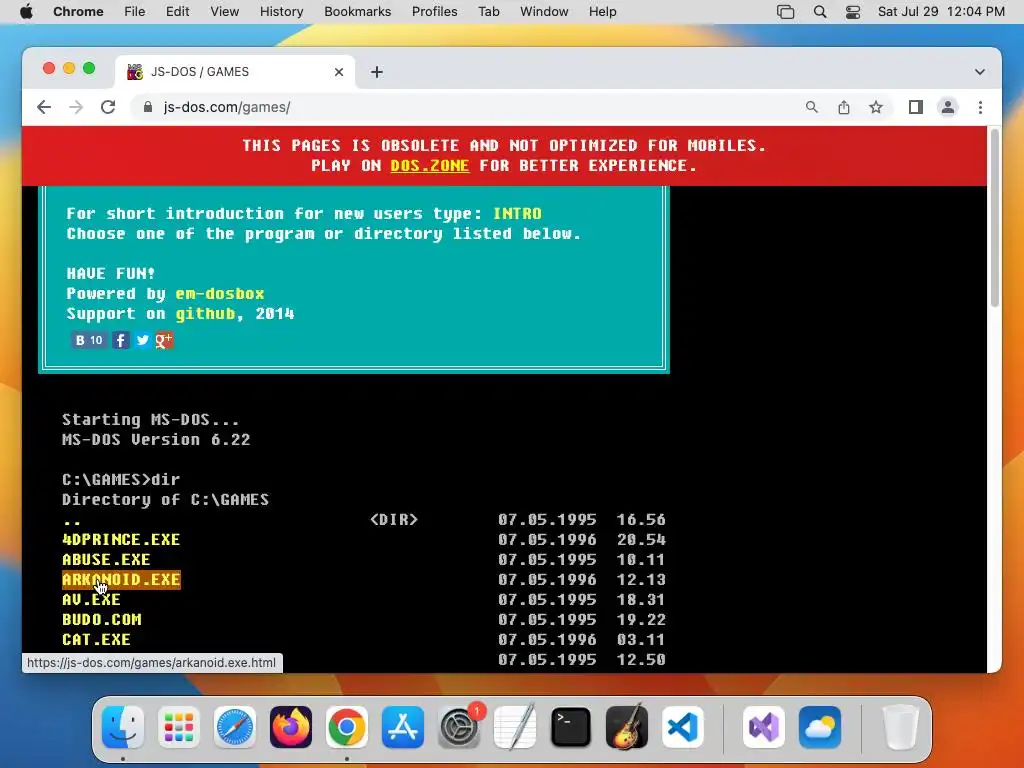The width and height of the screenshot is (1024, 768).
Task: Reload the js-dos page
Action: 108,107
